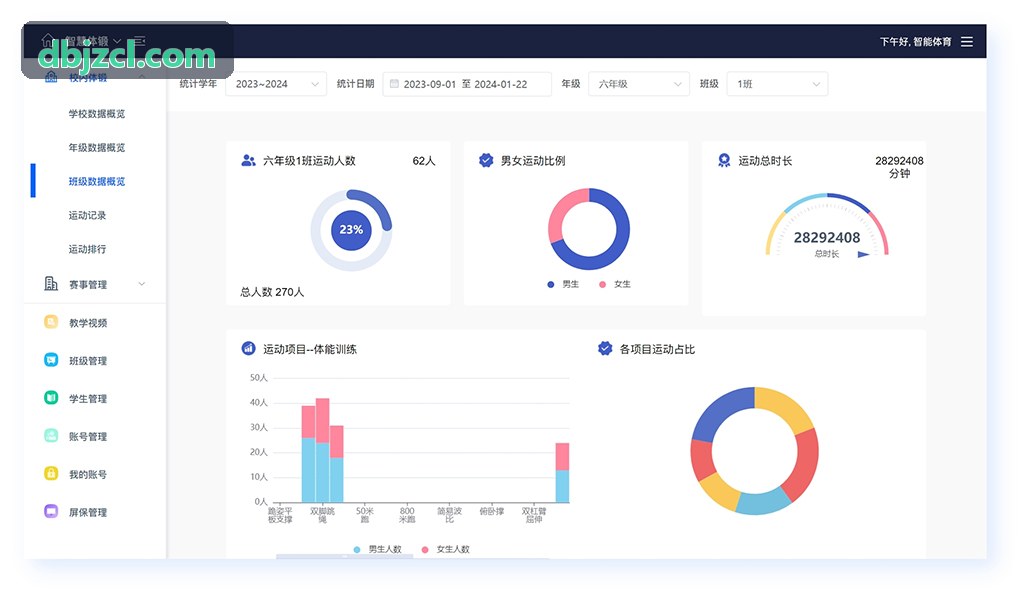This screenshot has height=600, width=1029.
Task: Click the 62人 count value
Action: [424, 161]
